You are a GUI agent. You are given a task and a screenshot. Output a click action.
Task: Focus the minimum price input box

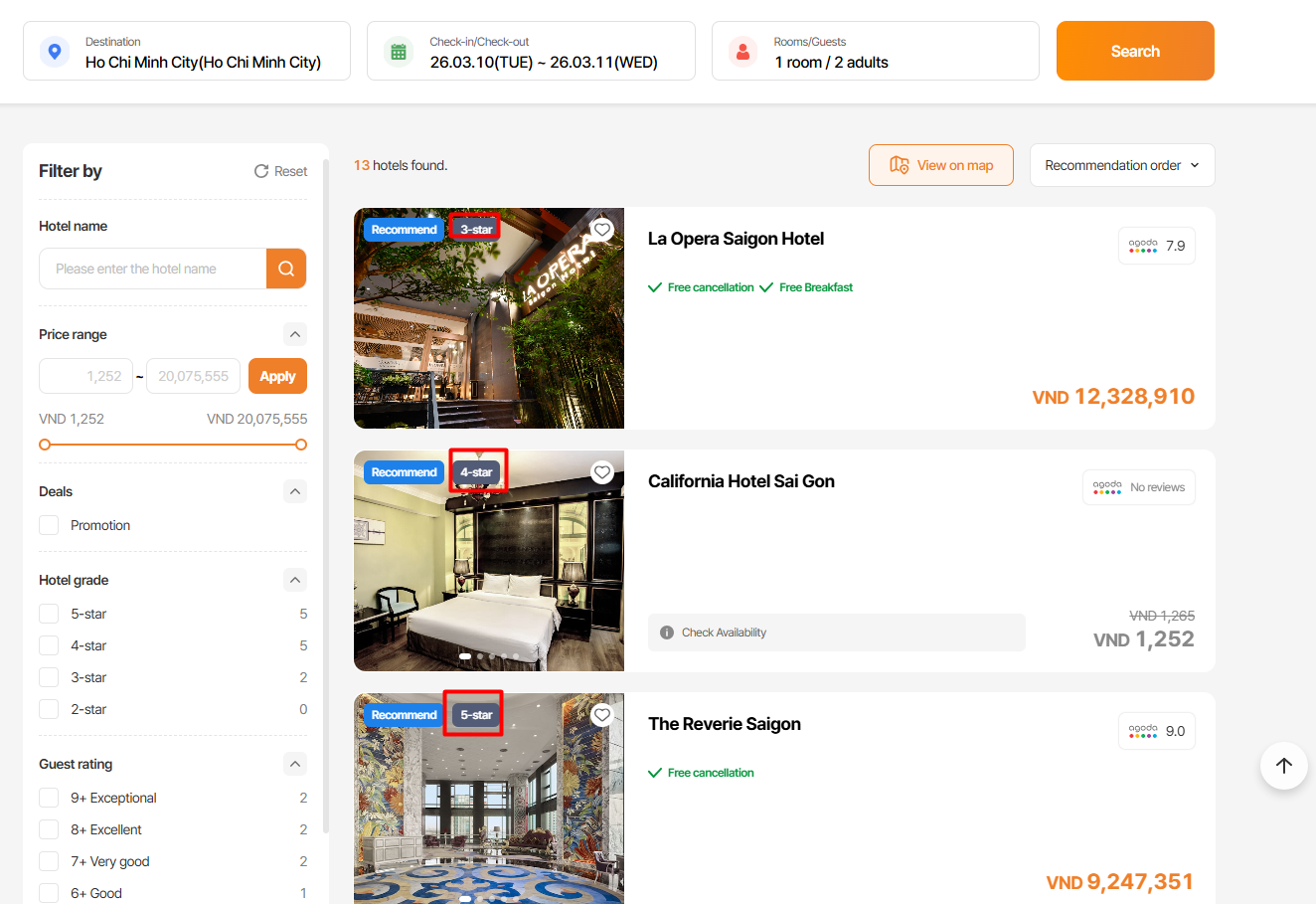pos(85,376)
